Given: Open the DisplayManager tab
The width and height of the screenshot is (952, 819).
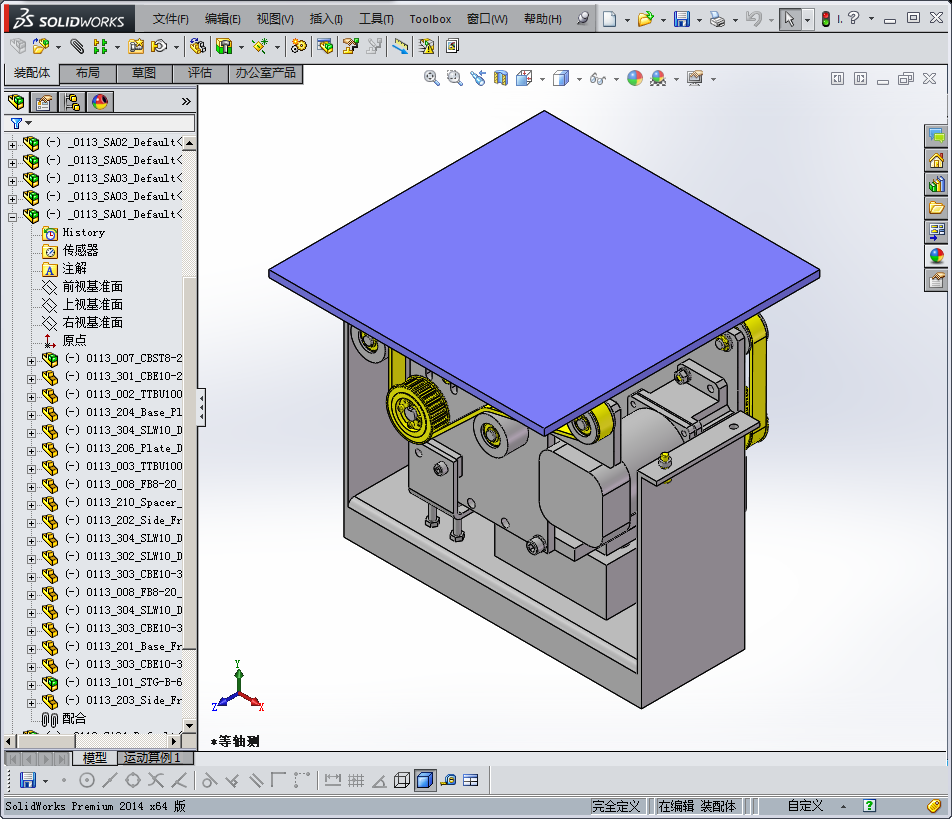Looking at the screenshot, I should (100, 102).
